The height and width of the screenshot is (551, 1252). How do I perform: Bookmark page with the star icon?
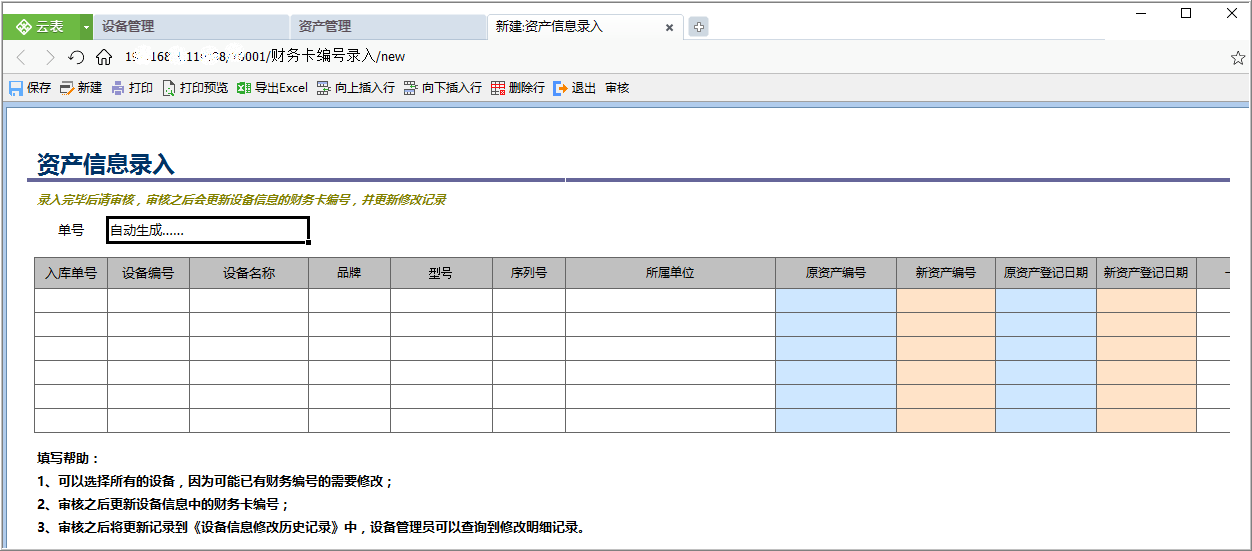point(1238,57)
